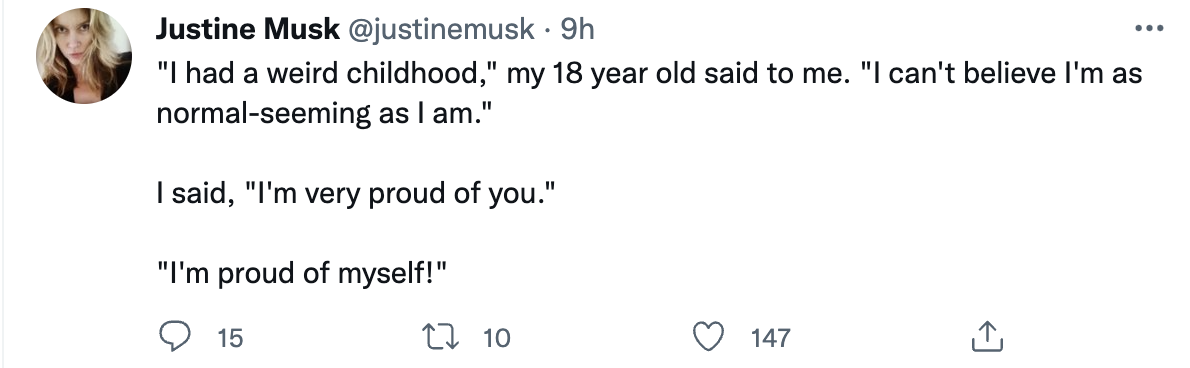Click the "I'm proud of myself!" line
1190x368 pixels.
(x=302, y=274)
